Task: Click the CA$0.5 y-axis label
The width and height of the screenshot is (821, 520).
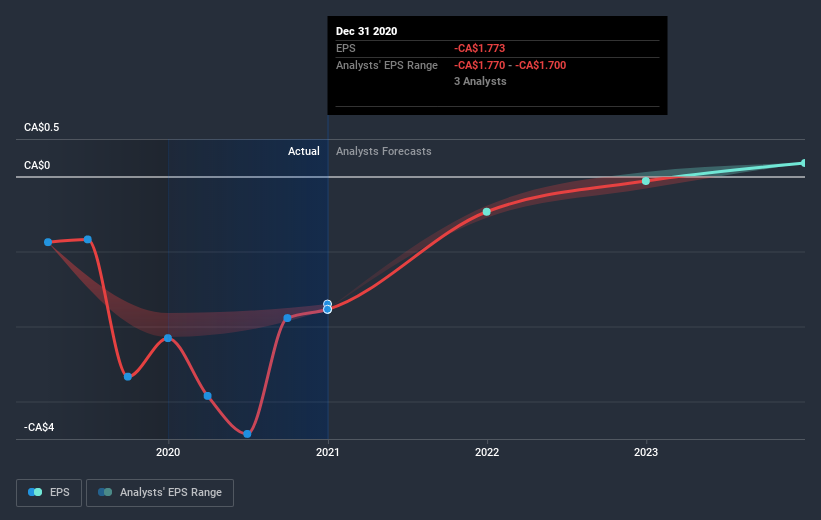Action: coord(41,127)
